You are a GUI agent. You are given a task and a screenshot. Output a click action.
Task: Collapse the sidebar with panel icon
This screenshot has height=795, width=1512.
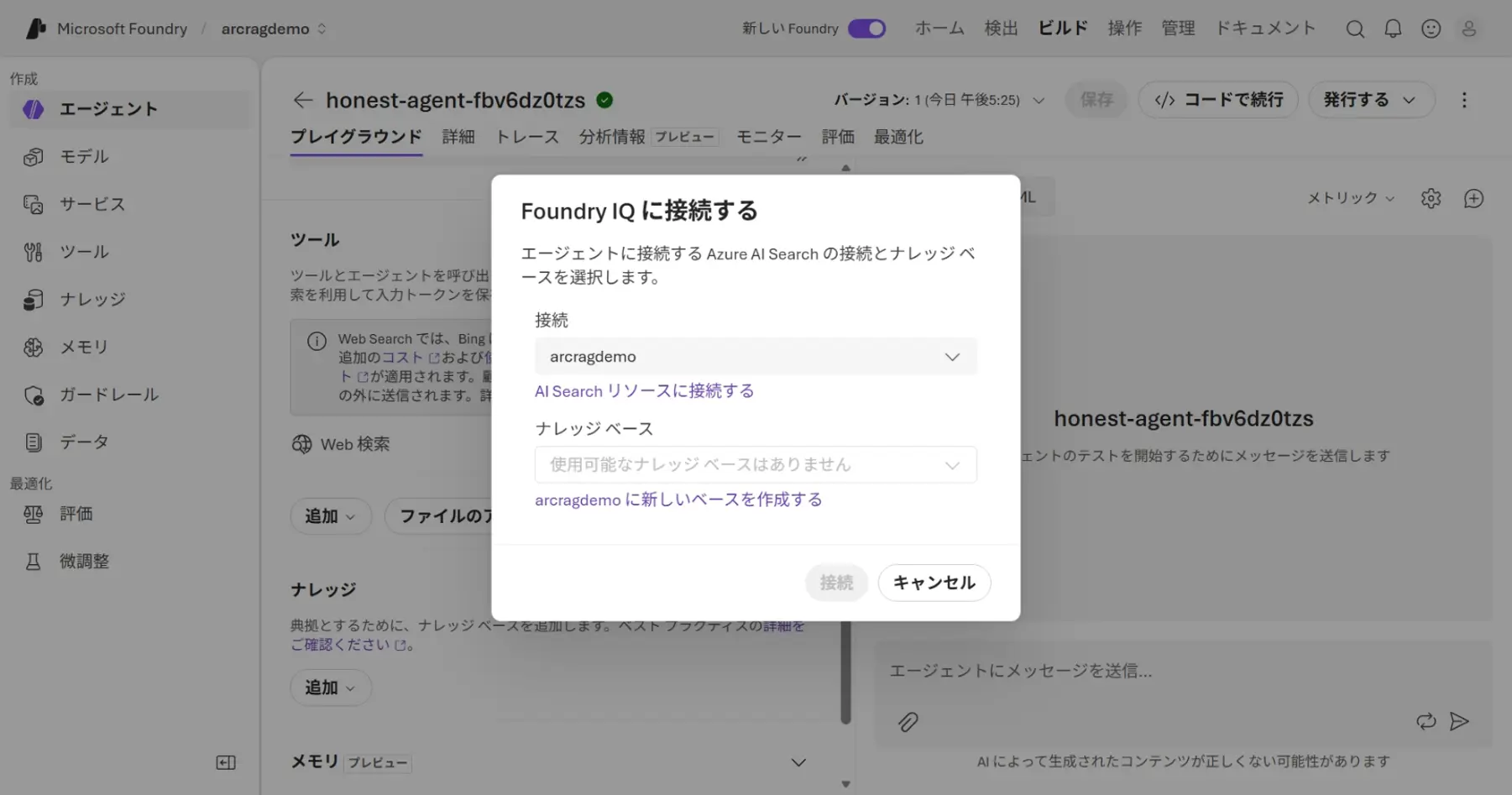226,762
